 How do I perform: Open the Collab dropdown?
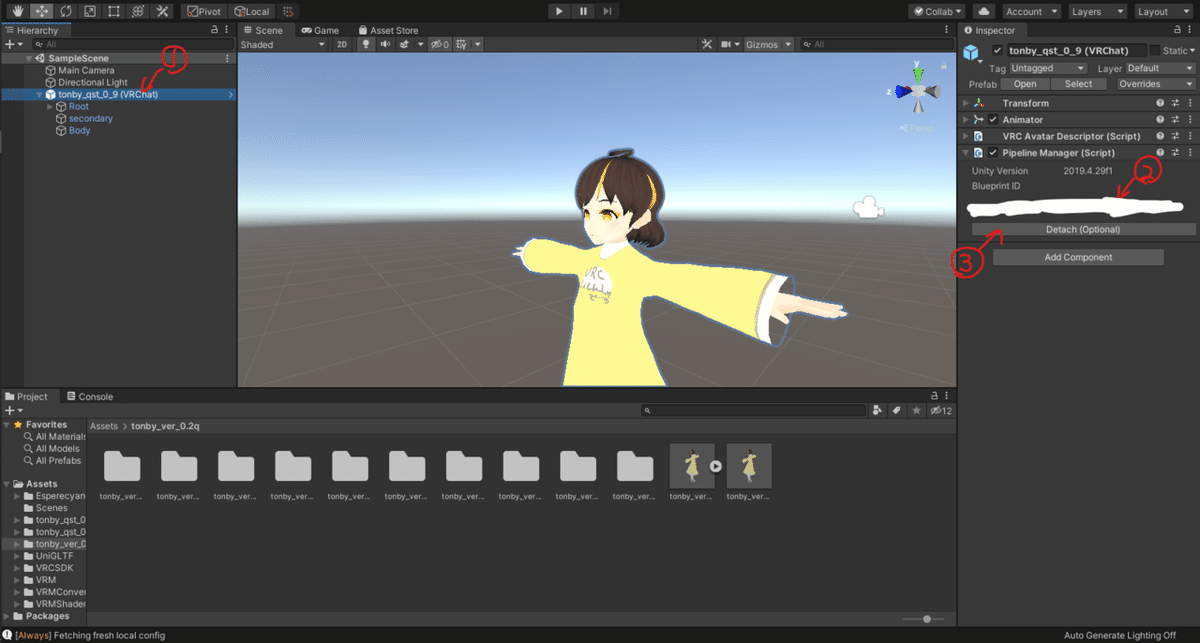pos(938,11)
